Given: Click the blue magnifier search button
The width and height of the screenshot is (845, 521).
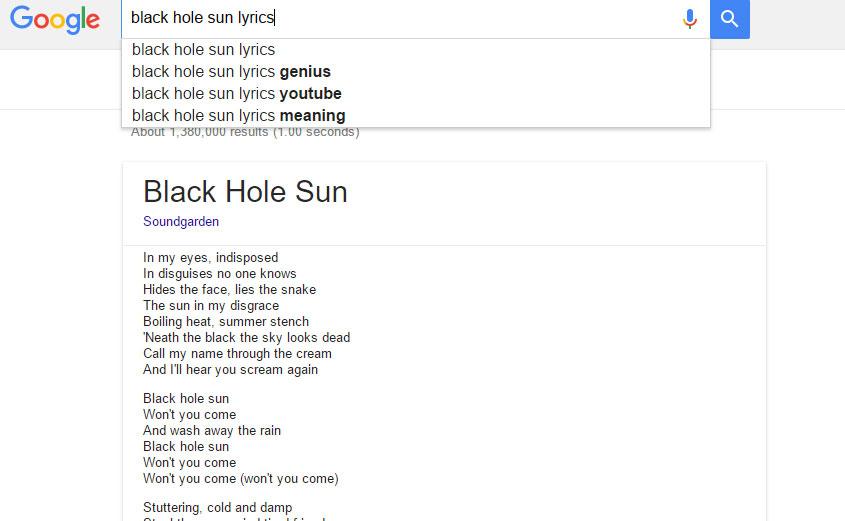Looking at the screenshot, I should click(x=730, y=19).
